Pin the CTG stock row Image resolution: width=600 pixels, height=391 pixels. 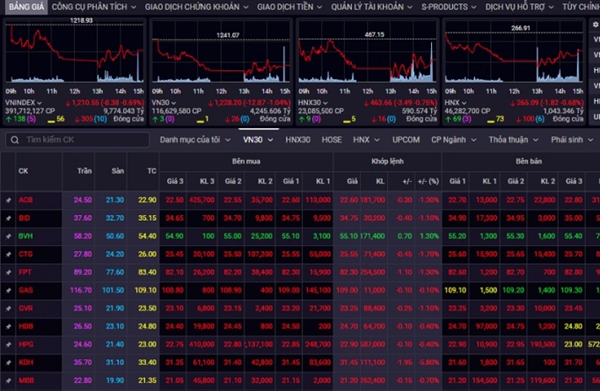pyautogui.click(x=8, y=254)
